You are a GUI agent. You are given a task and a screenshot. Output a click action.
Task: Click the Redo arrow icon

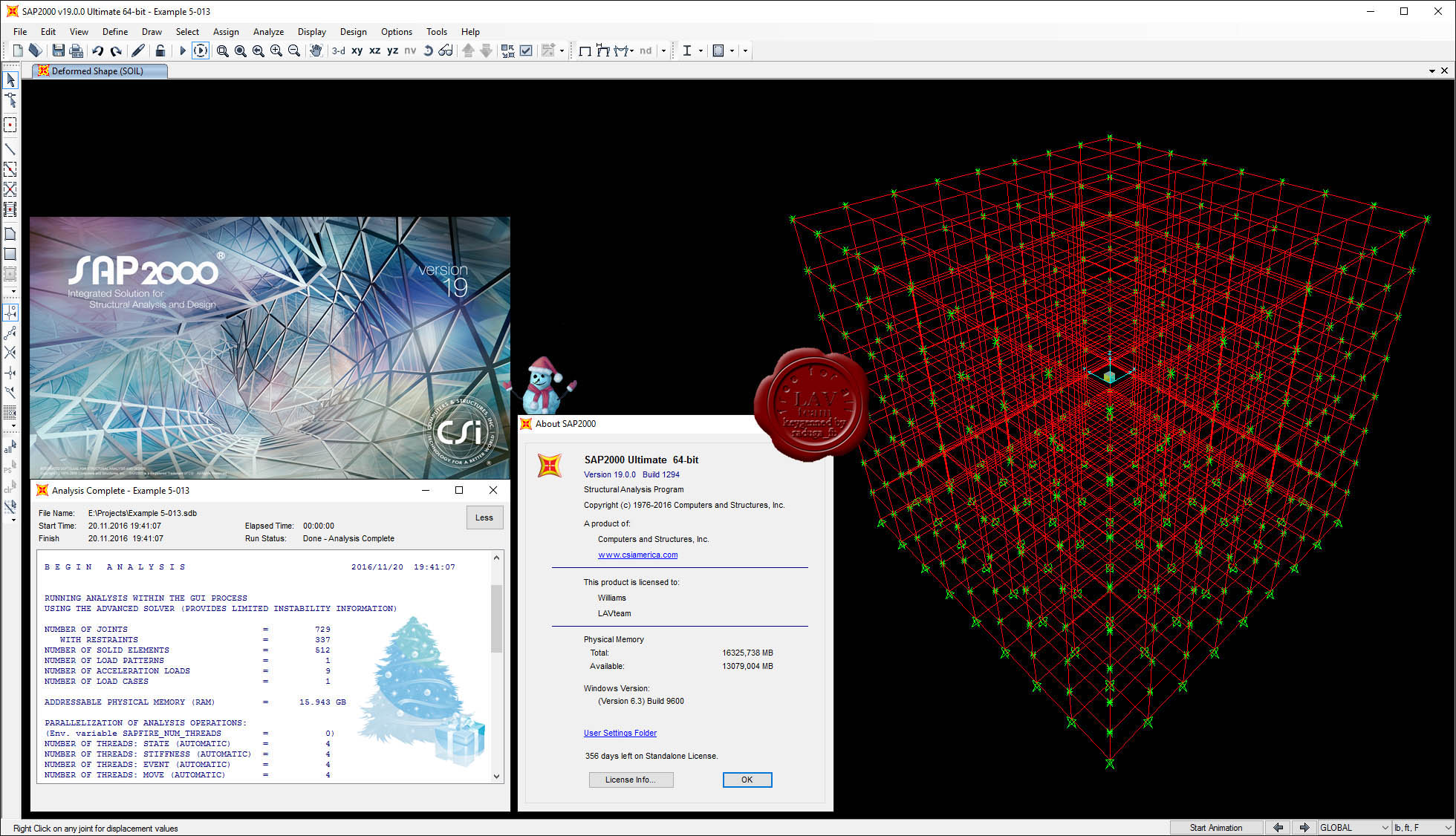tap(116, 50)
